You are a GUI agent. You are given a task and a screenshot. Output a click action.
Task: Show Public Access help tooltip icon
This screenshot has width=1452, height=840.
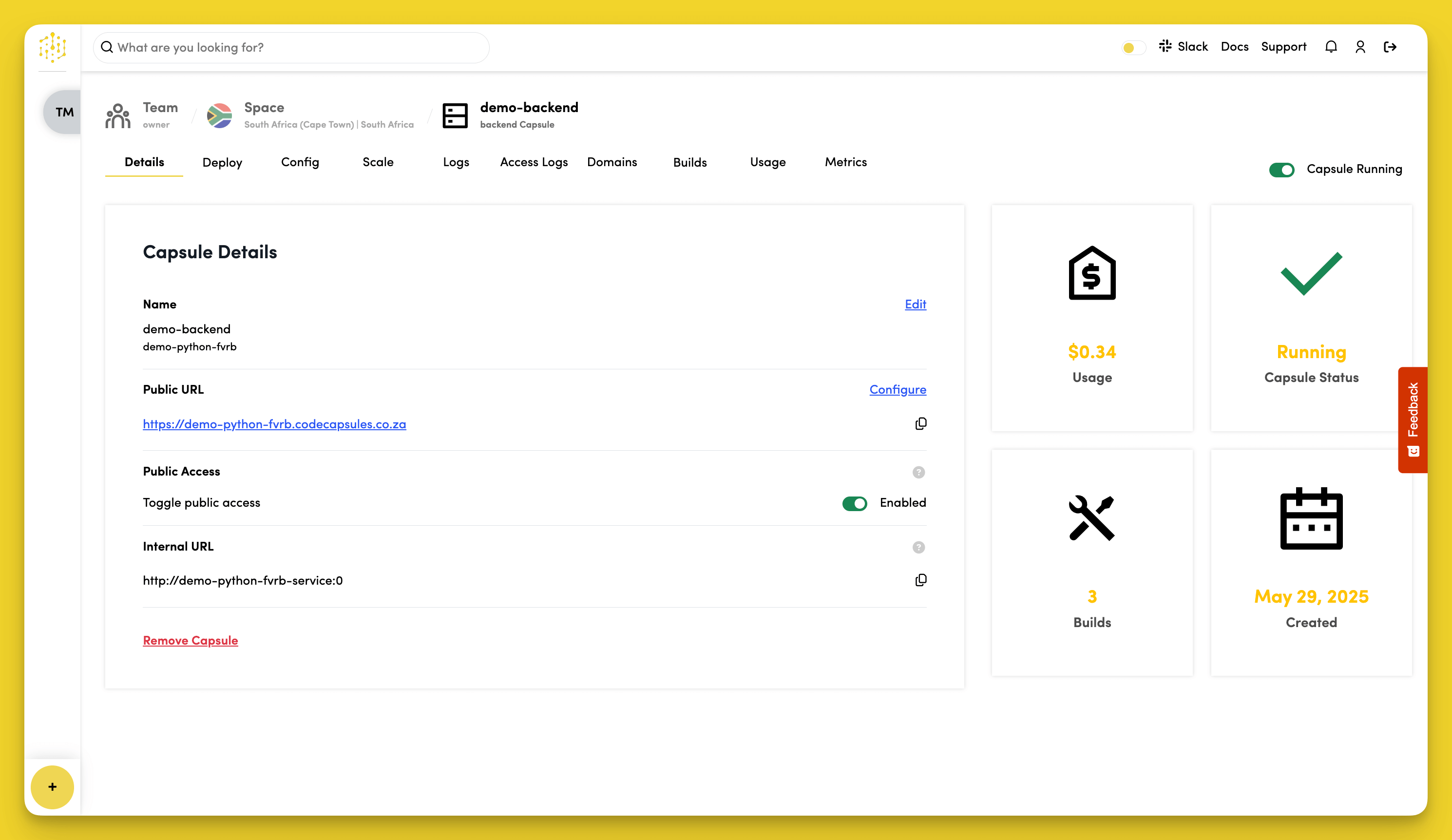point(918,473)
